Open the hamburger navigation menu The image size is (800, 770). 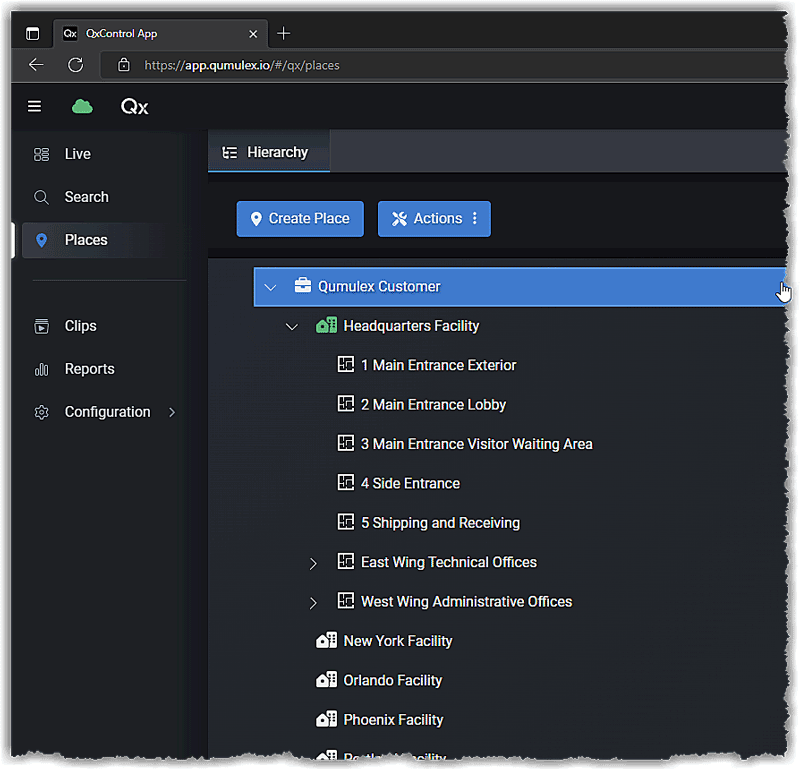[34, 106]
